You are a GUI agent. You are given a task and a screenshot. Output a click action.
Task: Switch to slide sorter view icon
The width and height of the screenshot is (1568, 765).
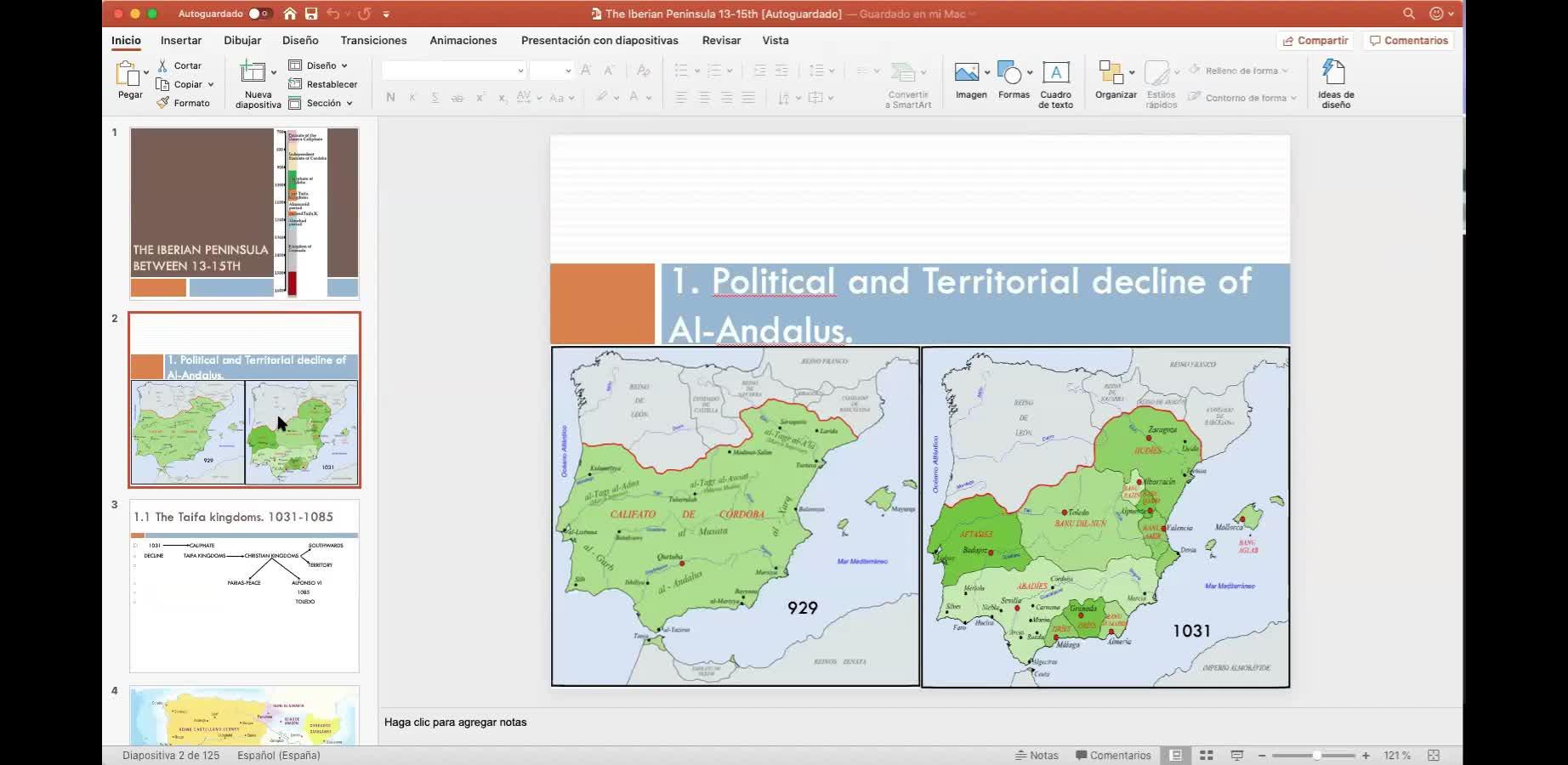tap(1206, 755)
